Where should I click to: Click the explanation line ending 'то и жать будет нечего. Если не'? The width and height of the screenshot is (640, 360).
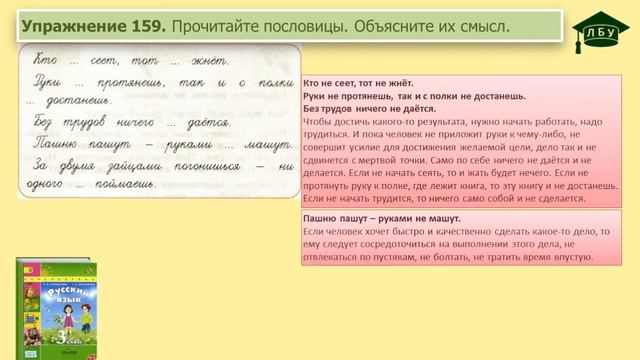[446, 173]
